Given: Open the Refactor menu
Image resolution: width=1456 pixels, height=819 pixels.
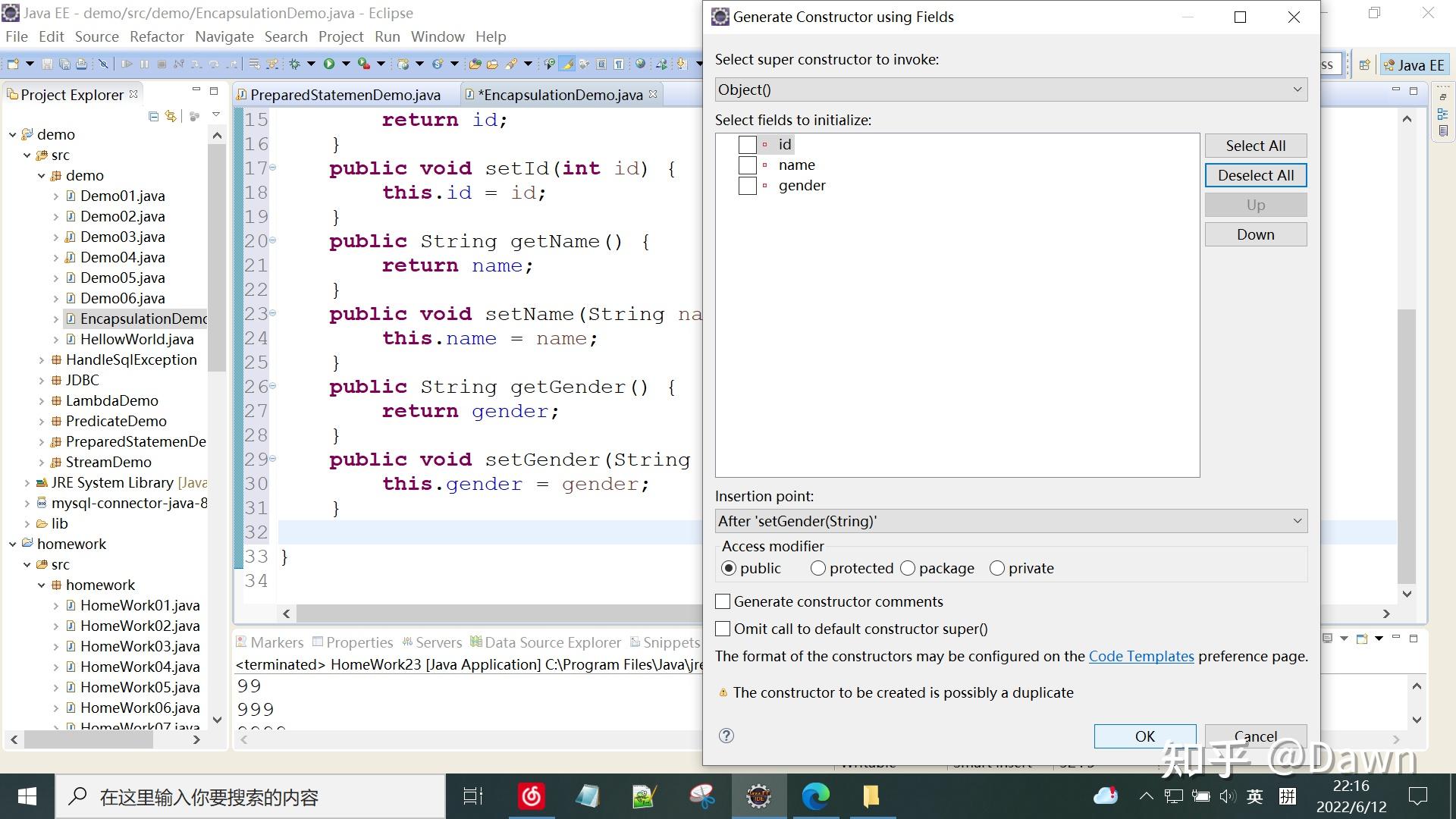Looking at the screenshot, I should click(157, 36).
